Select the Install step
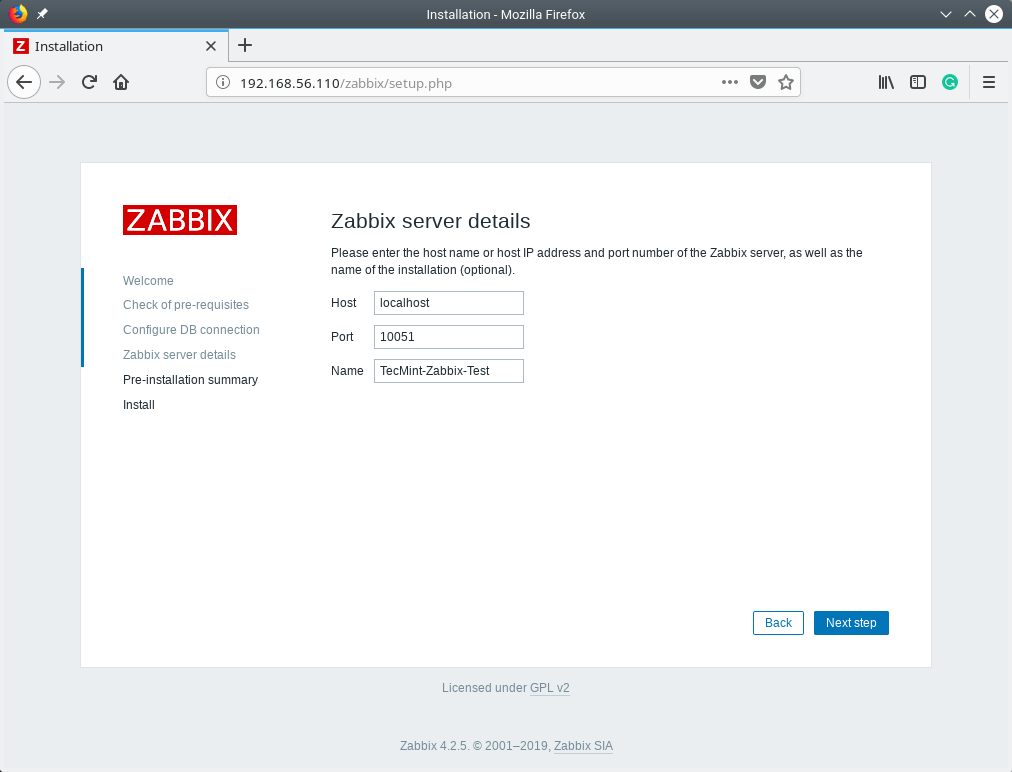Image resolution: width=1012 pixels, height=772 pixels. click(x=139, y=405)
